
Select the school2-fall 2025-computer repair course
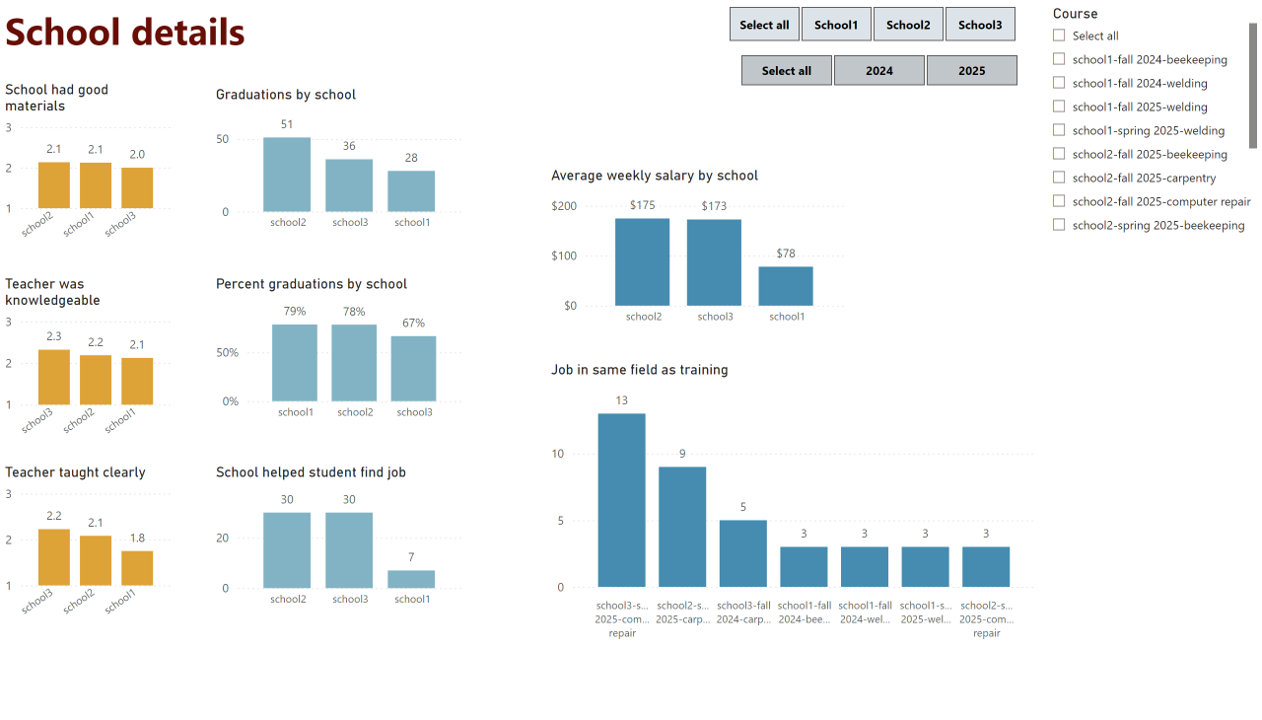tap(1058, 201)
